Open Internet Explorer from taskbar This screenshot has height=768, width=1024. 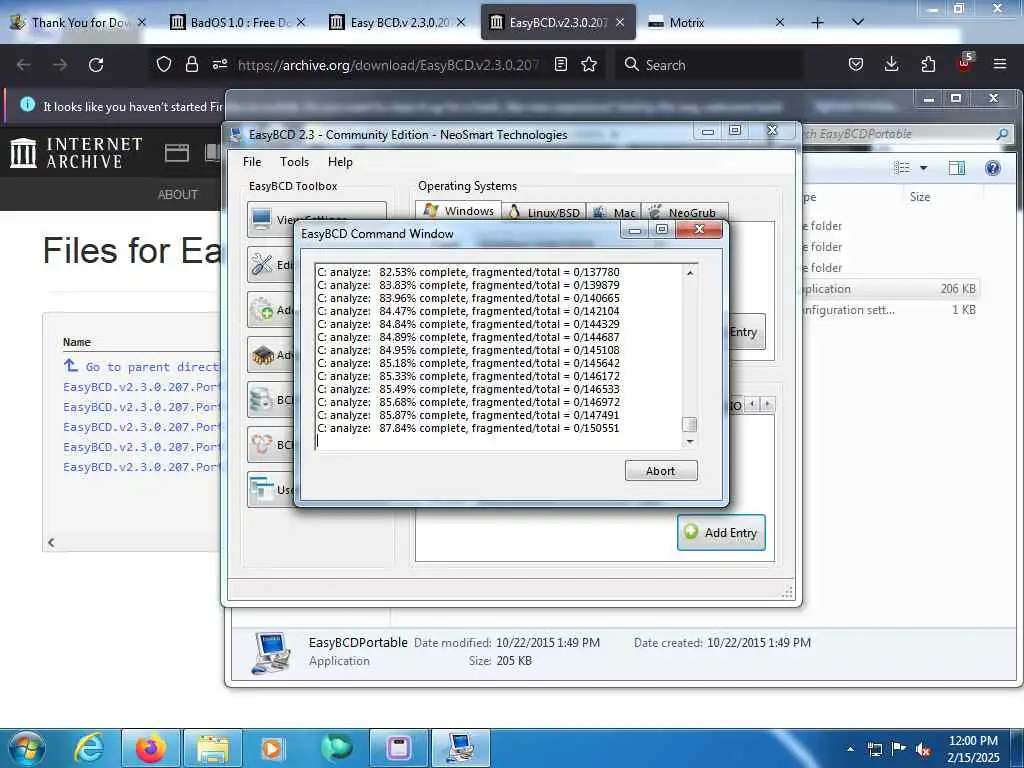pyautogui.click(x=90, y=748)
